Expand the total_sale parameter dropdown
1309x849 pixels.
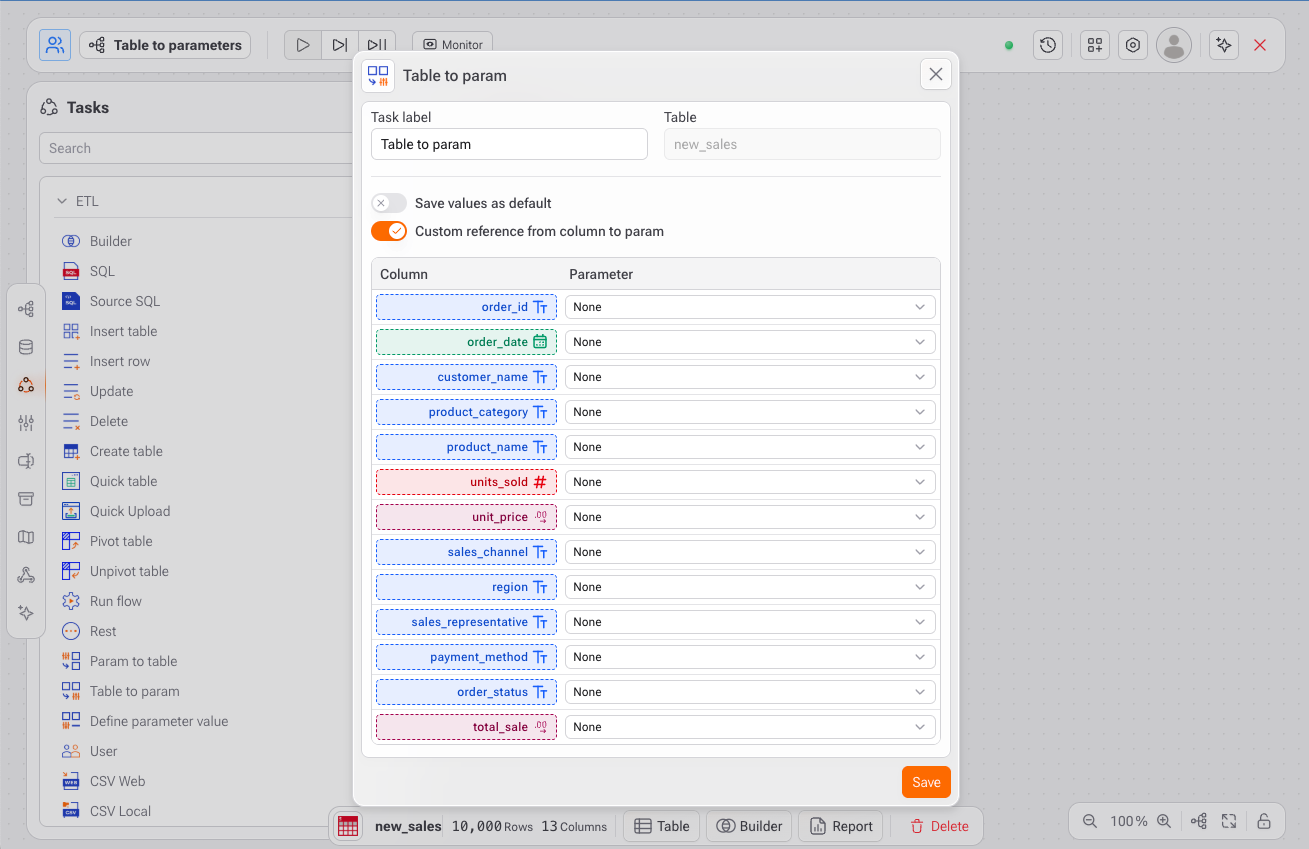tap(750, 727)
